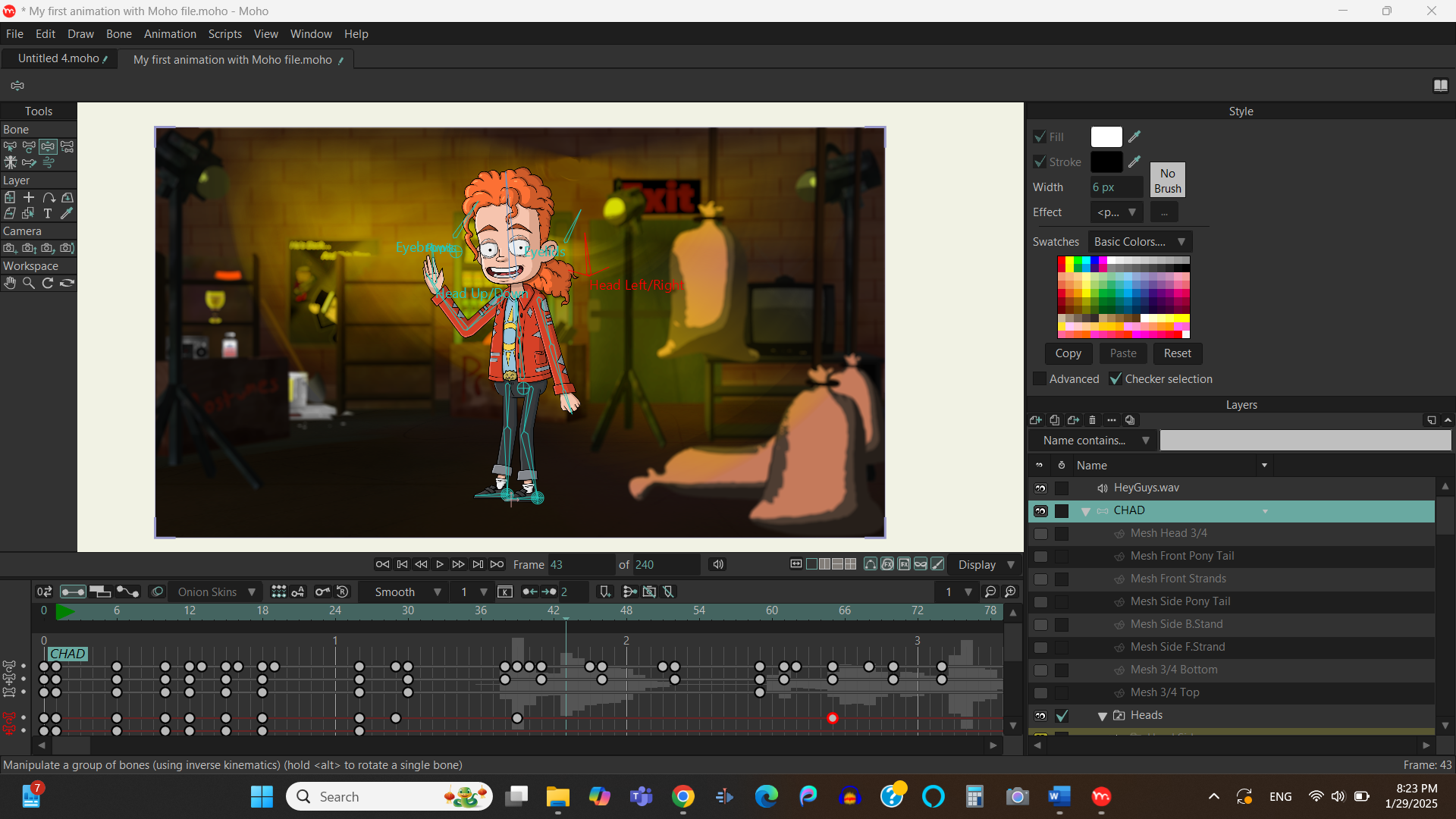Open the Bone menu
1456x819 pixels.
[118, 33]
